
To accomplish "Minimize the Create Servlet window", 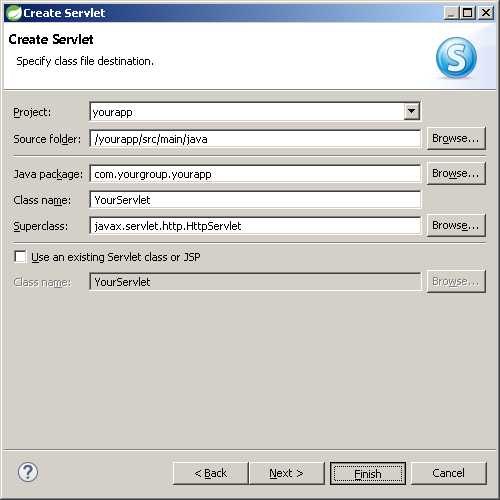I will coord(452,13).
